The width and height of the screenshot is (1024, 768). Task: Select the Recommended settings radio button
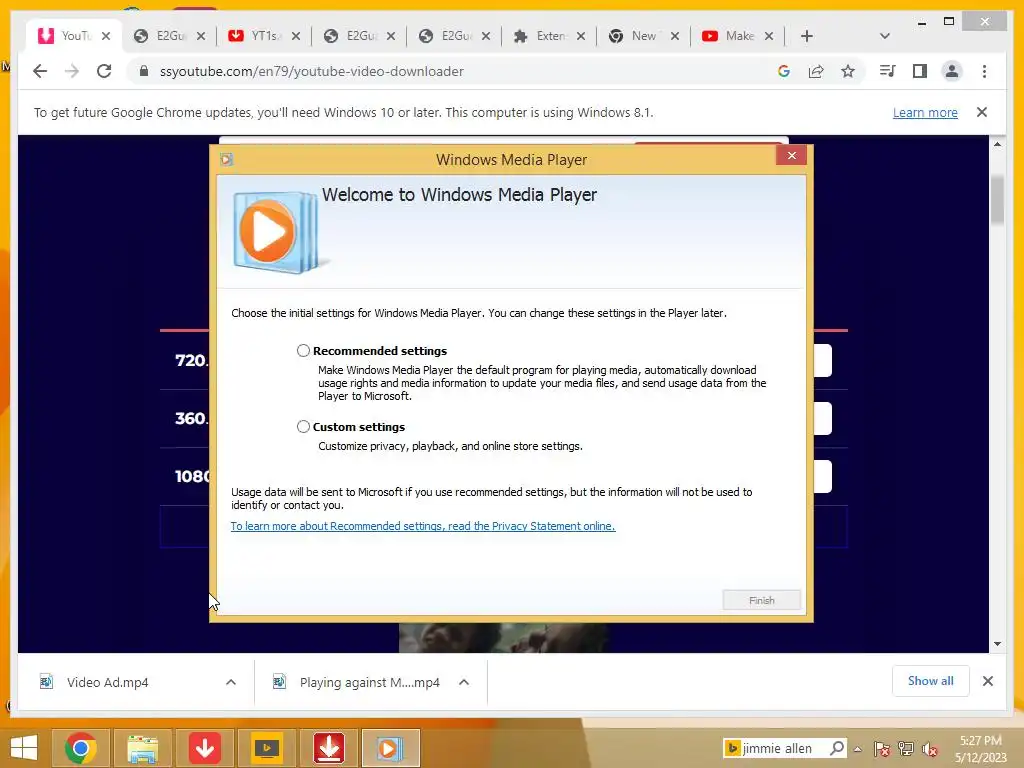click(303, 351)
